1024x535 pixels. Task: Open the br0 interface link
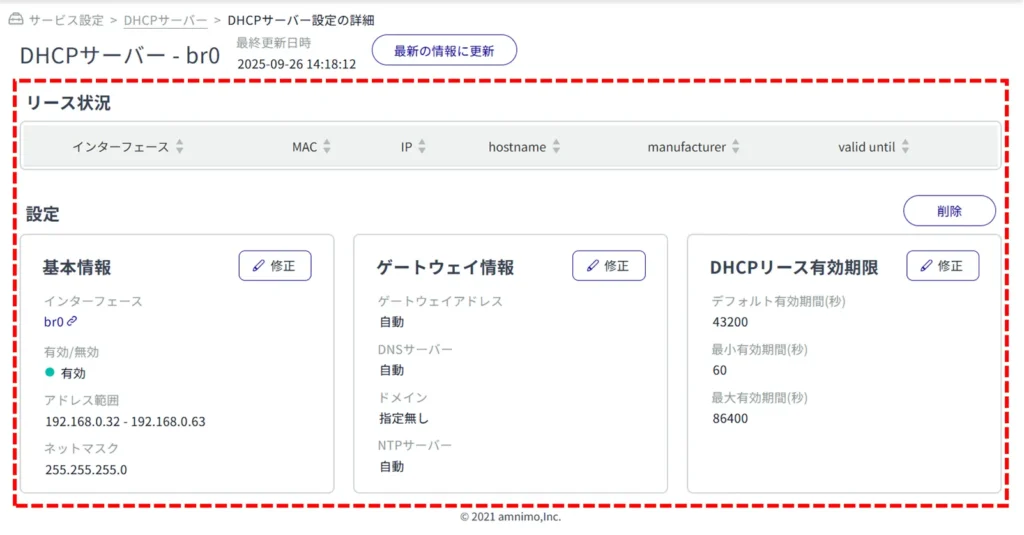(54, 322)
